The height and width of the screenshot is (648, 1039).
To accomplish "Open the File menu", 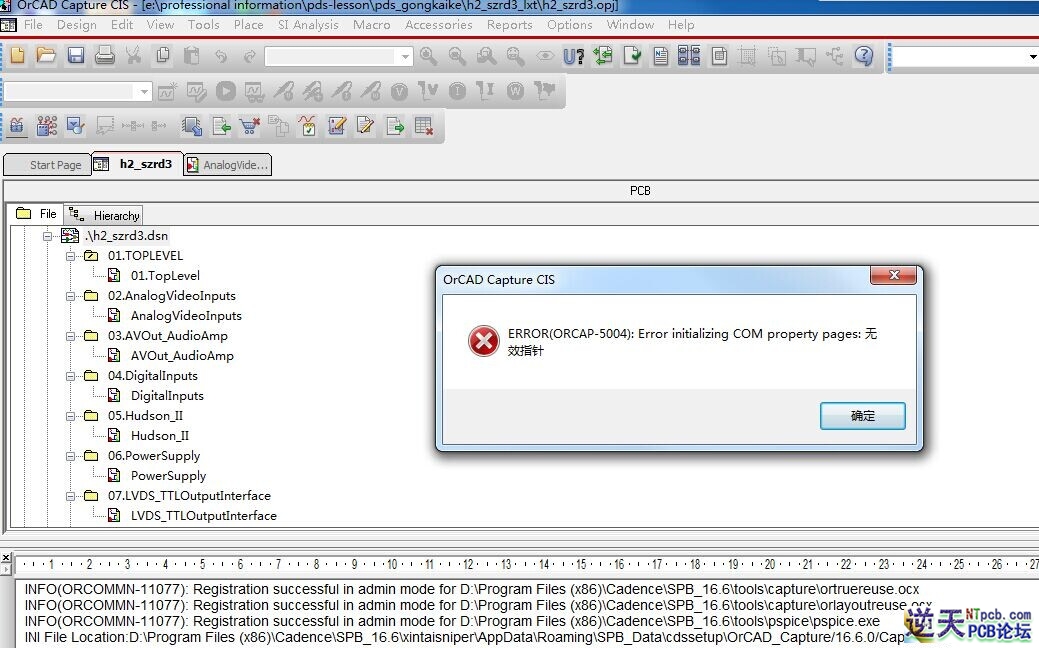I will click(33, 25).
